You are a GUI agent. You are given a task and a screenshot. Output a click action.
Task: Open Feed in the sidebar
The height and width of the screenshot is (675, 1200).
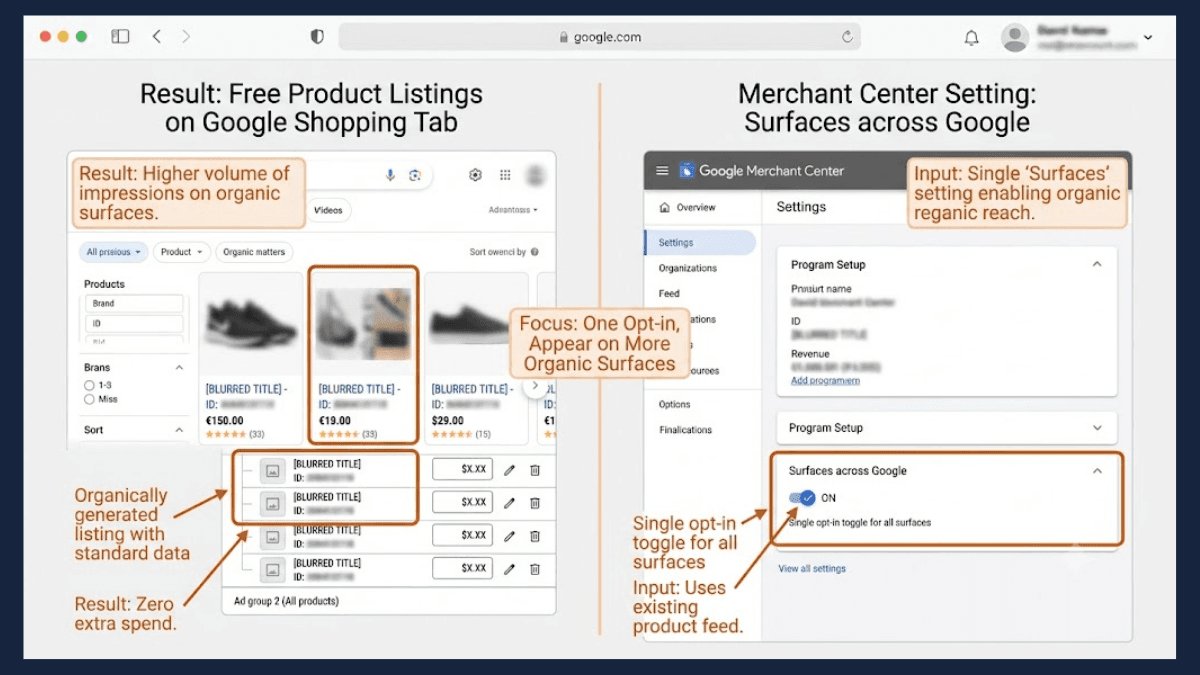[669, 294]
